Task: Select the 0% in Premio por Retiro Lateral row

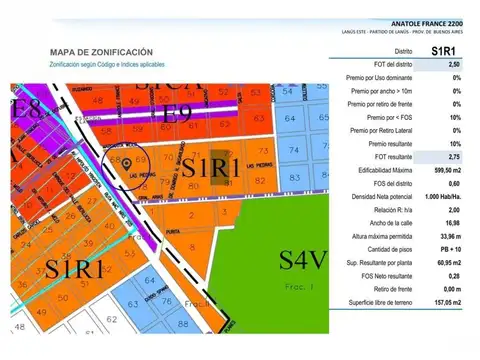Action: [457, 130]
